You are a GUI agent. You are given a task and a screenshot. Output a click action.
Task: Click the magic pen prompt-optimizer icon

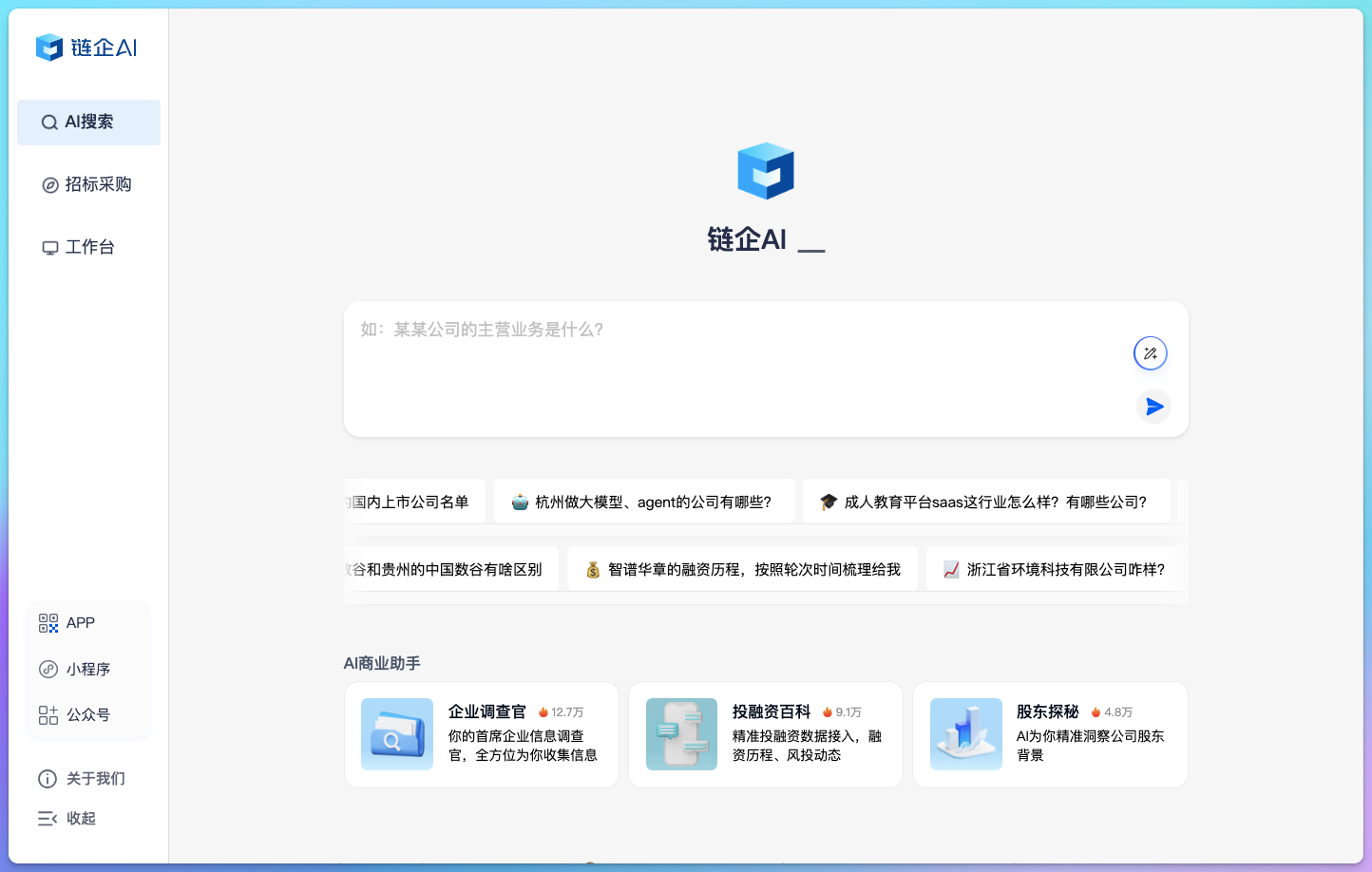coord(1151,352)
